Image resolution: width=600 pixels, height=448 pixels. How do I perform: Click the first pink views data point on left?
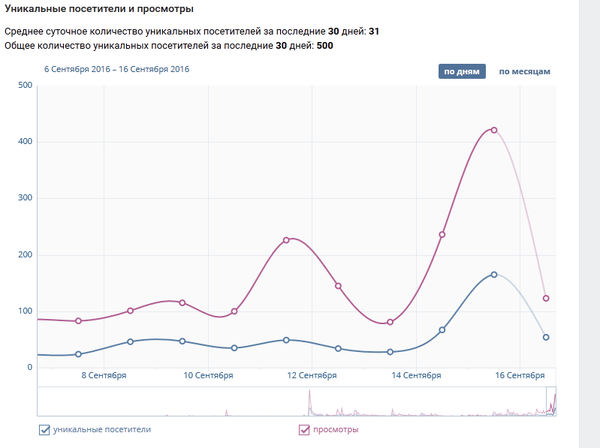click(x=78, y=321)
